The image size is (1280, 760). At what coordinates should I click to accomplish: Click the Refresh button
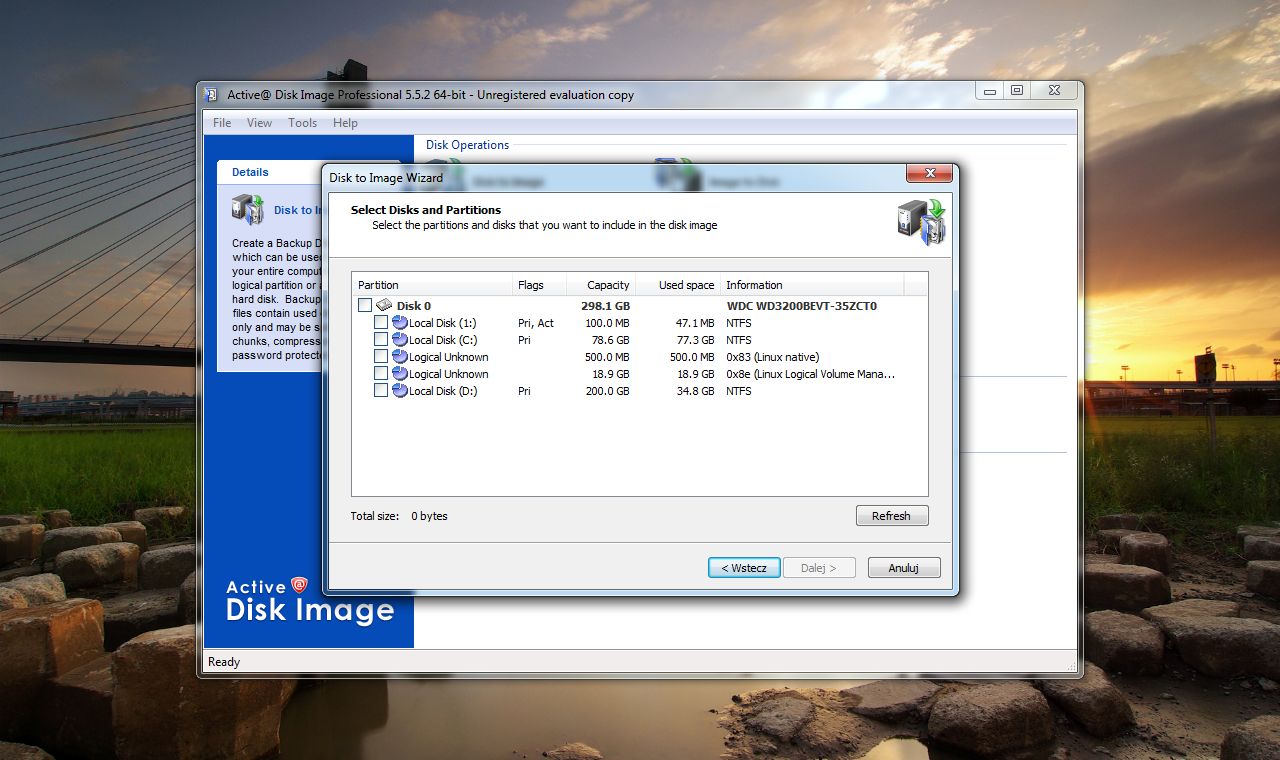pyautogui.click(x=892, y=516)
